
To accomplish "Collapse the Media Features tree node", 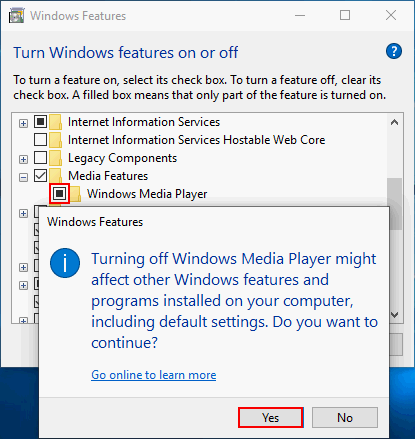I will (x=23, y=177).
